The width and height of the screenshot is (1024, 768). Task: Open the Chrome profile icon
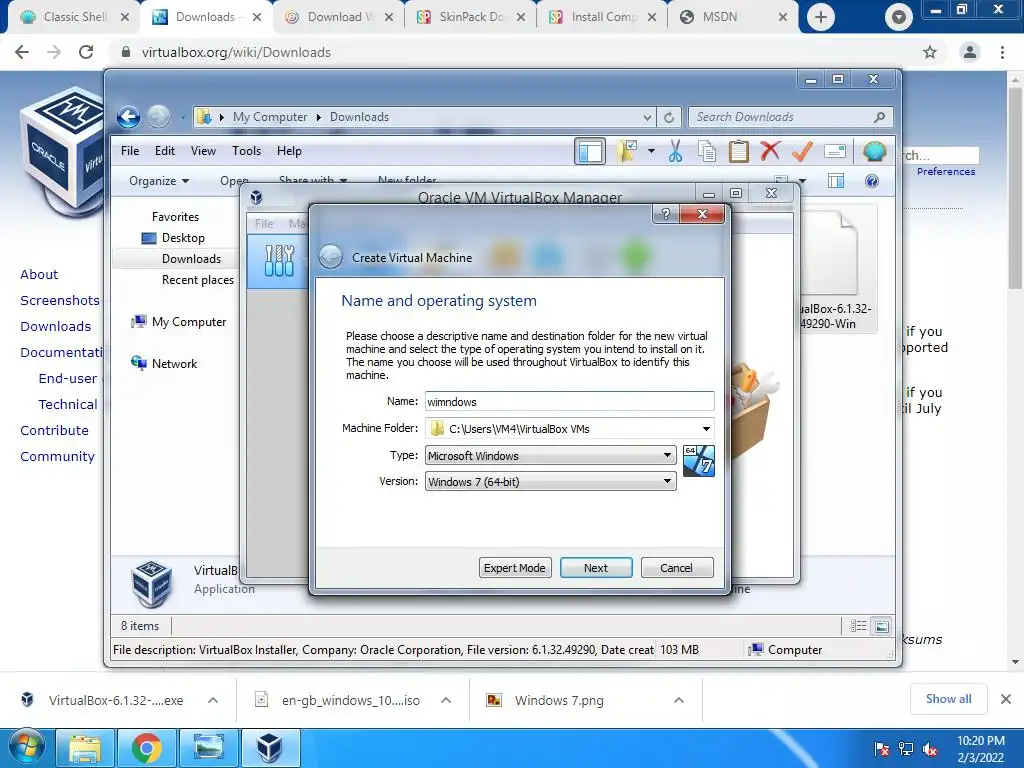[x=970, y=52]
